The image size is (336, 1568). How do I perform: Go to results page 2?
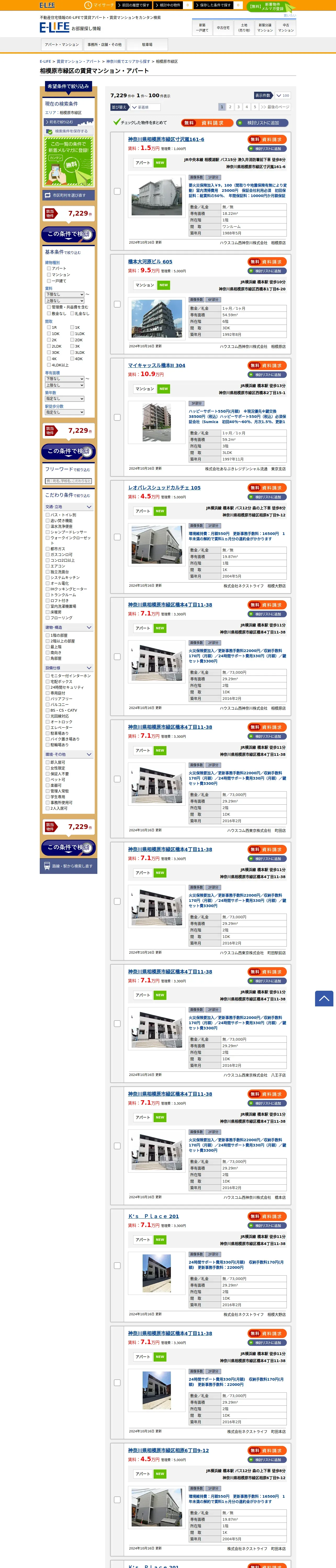231,107
